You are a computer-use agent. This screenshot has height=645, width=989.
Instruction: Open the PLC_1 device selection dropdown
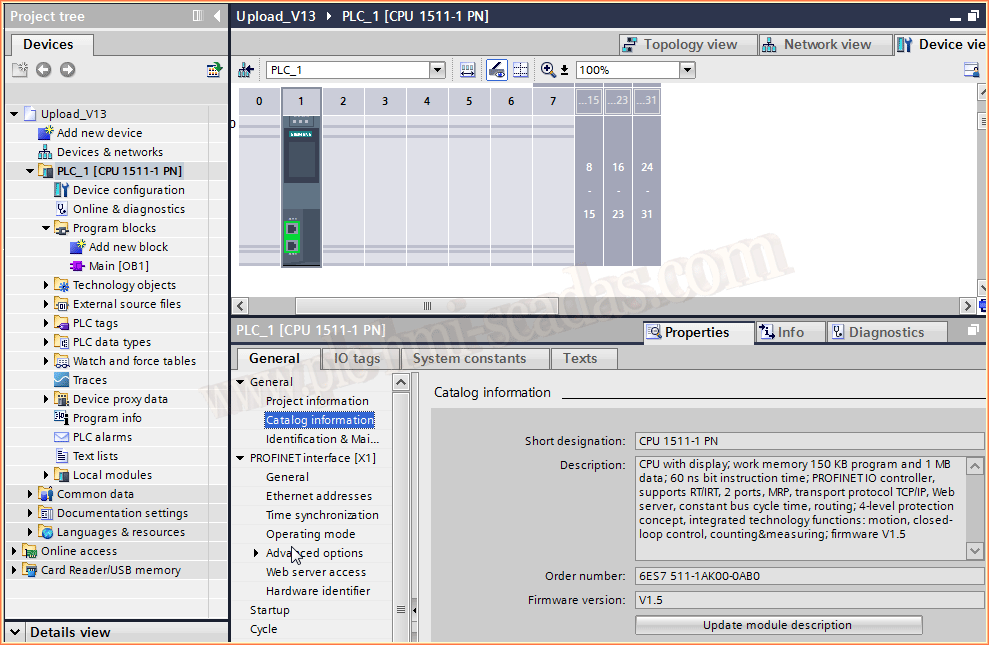(x=437, y=70)
